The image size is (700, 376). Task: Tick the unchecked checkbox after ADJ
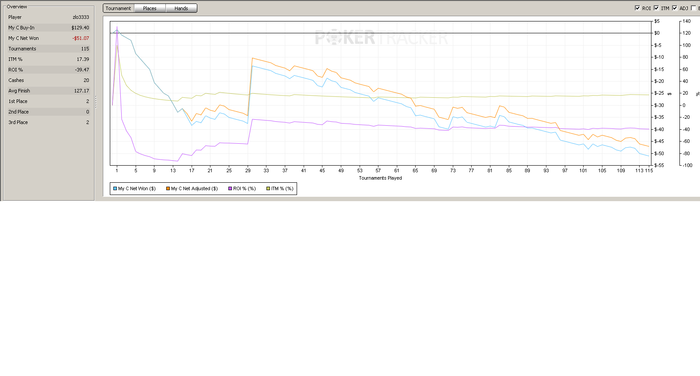pos(693,8)
